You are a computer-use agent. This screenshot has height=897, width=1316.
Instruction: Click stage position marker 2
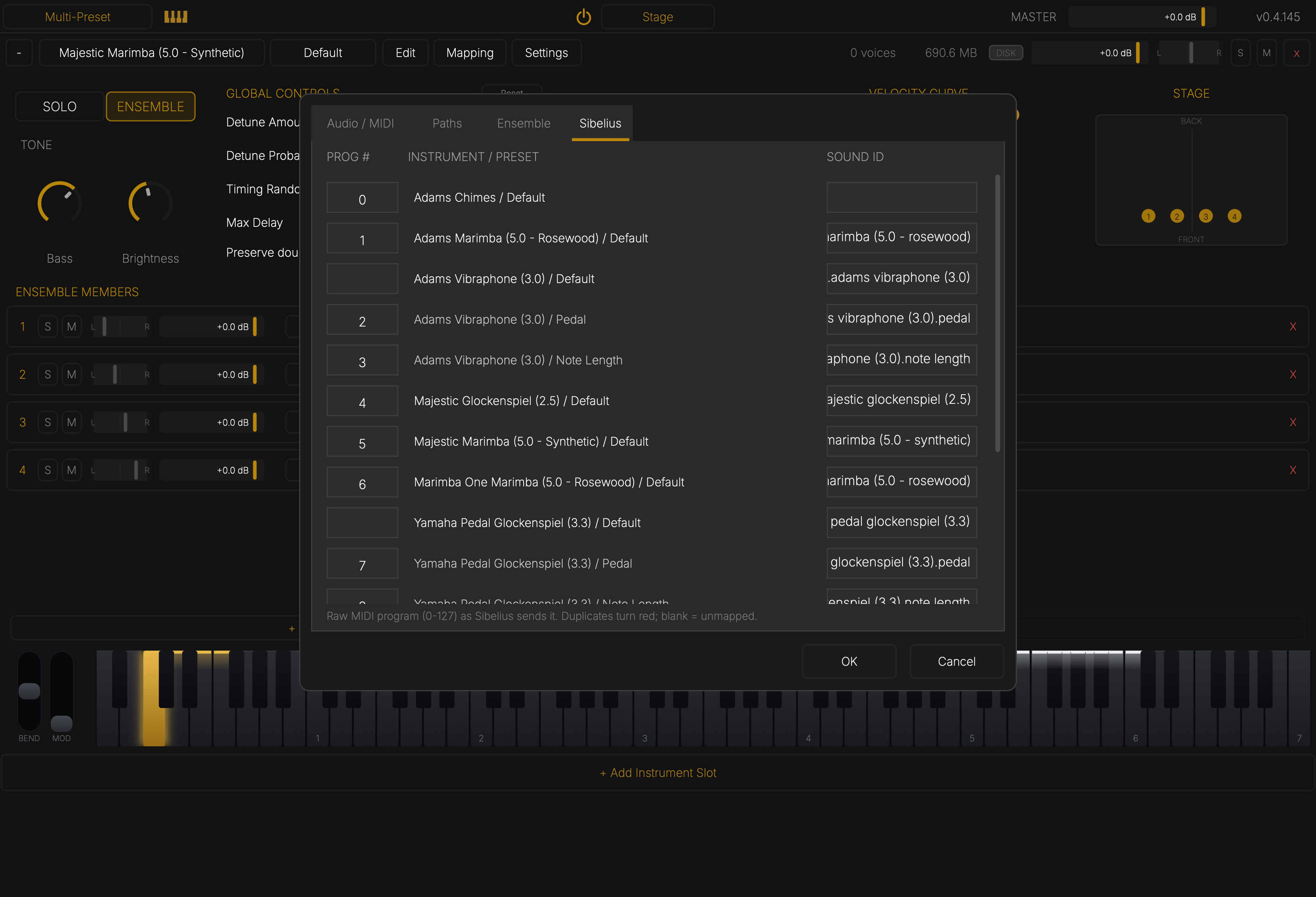1177,216
